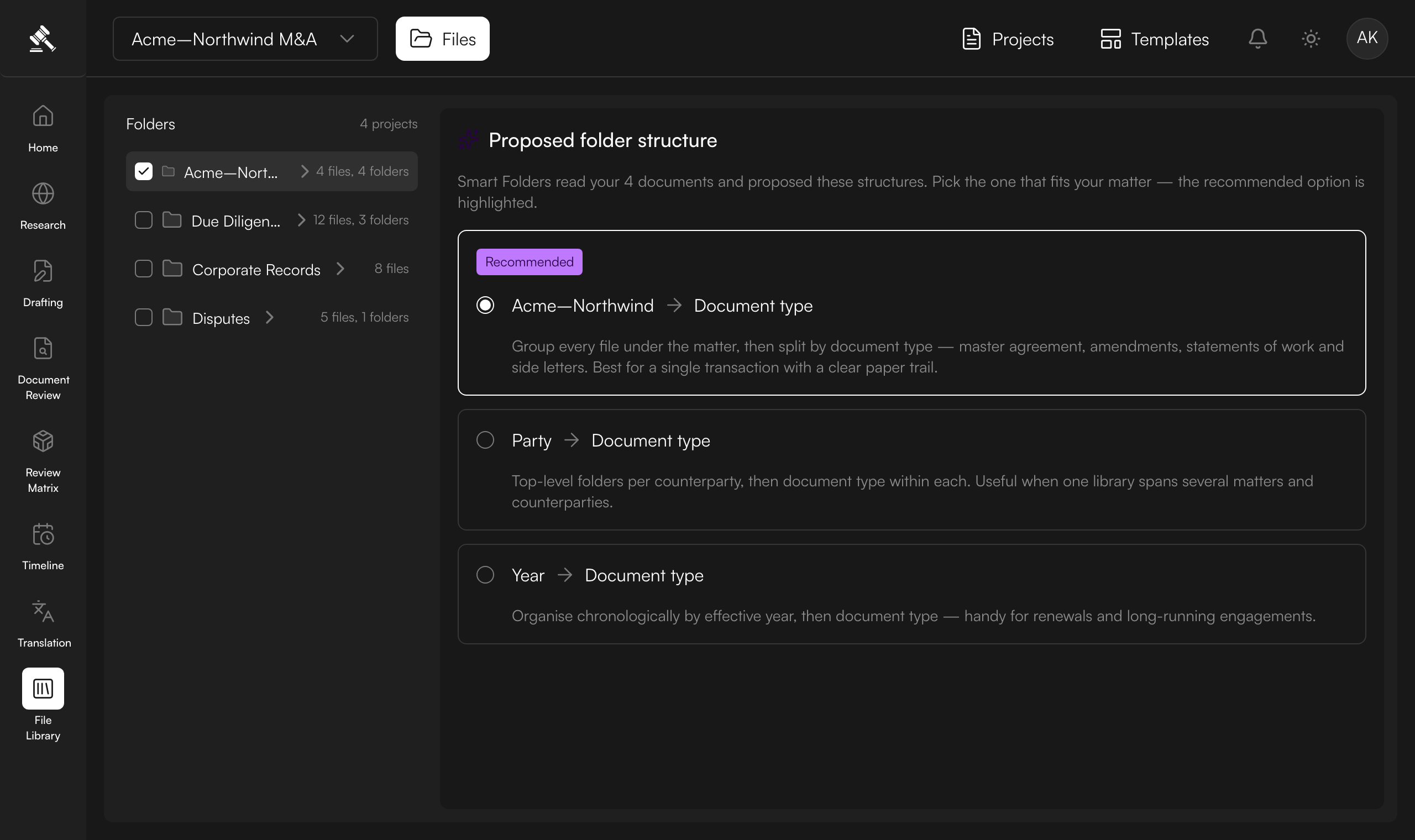Click the 'Due Diligen...' folder name
1415x840 pixels.
pyautogui.click(x=236, y=221)
